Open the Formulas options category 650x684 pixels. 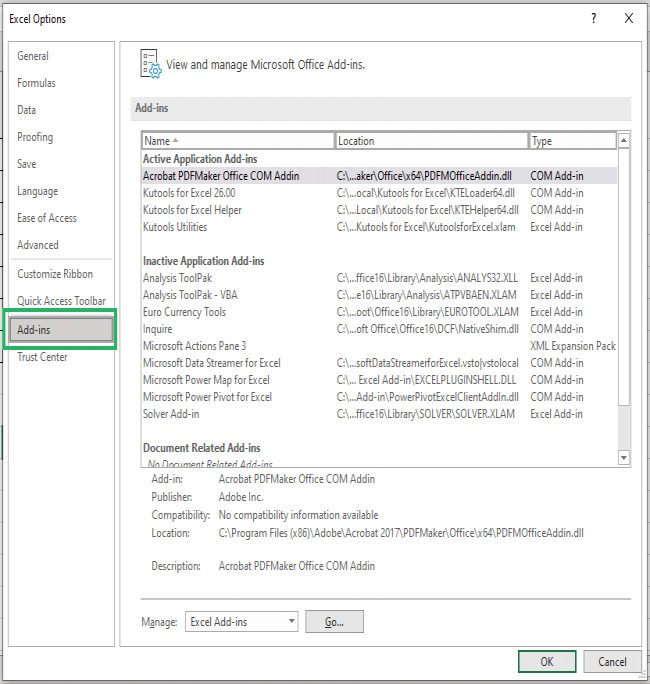point(37,83)
